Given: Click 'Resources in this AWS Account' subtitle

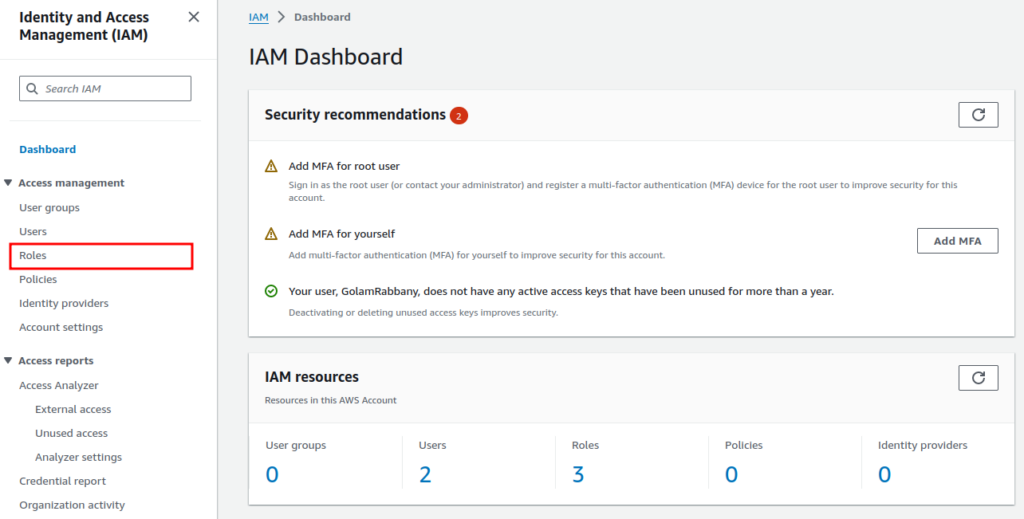Looking at the screenshot, I should 330,400.
